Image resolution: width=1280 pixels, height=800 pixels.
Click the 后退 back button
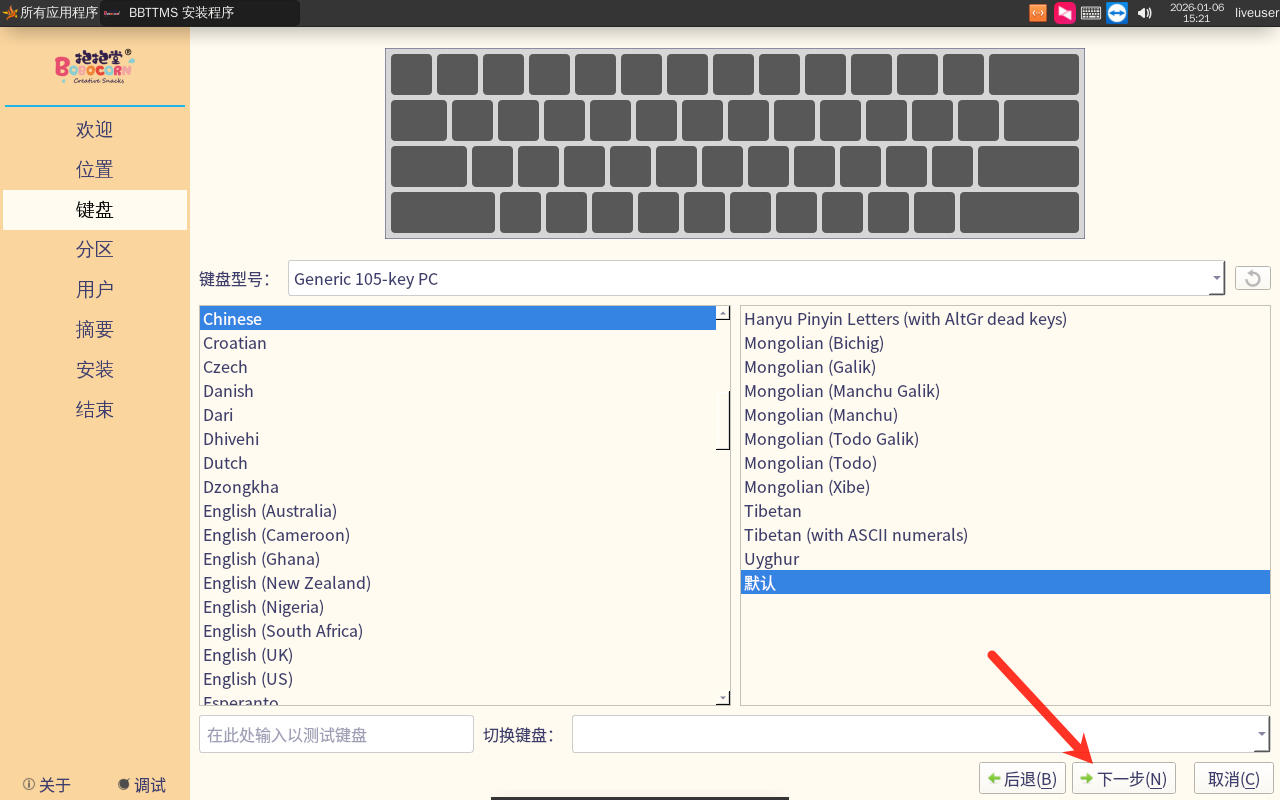pyautogui.click(x=1022, y=779)
